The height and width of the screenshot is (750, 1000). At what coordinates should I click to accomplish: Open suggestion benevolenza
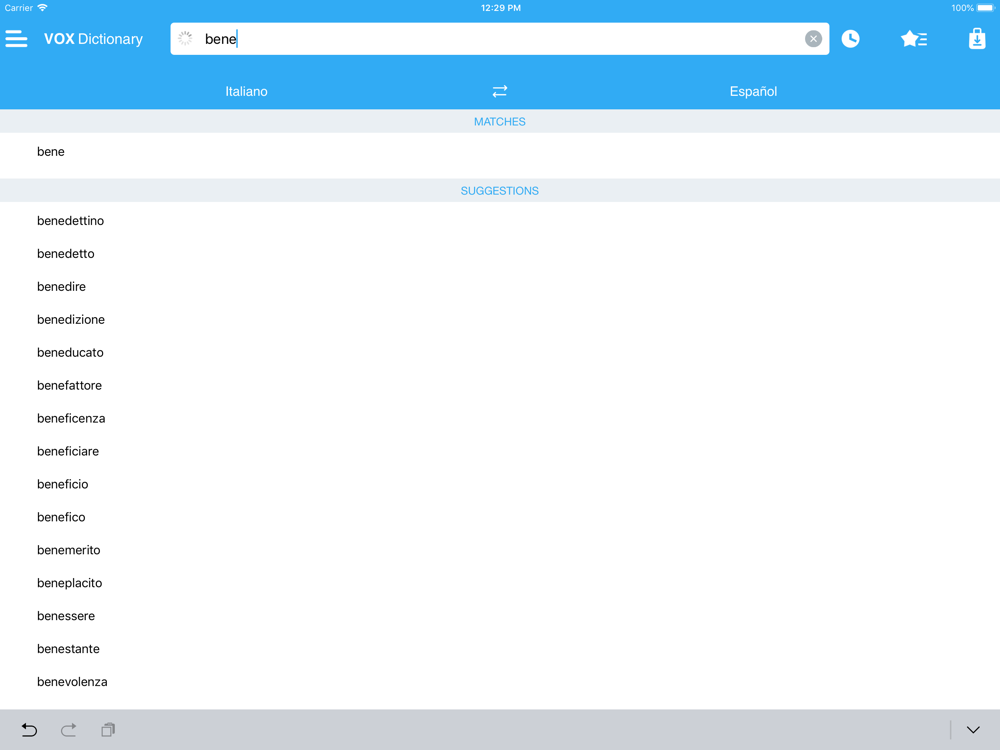point(500,682)
